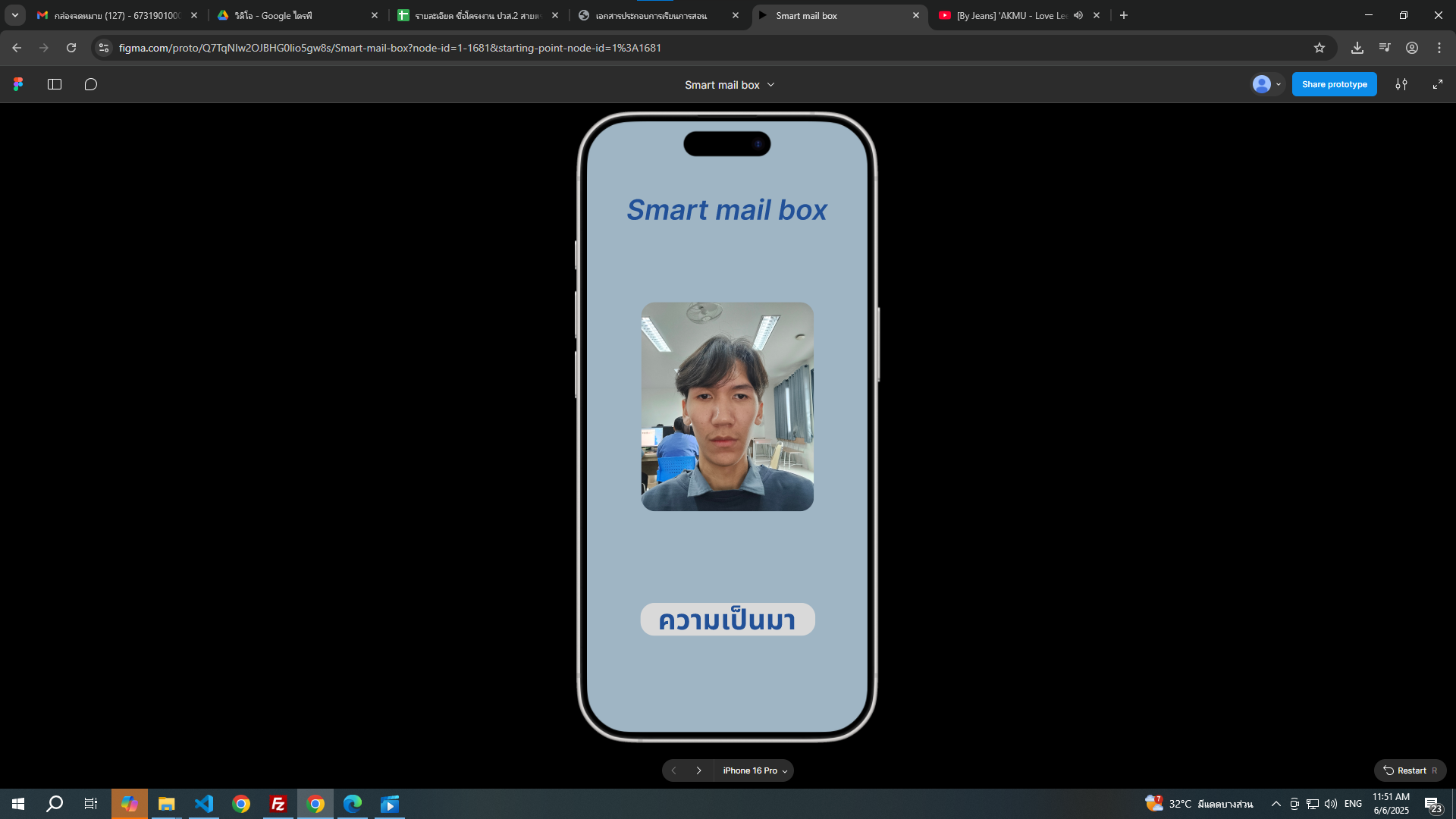Toggle the sidebar panel icon

(x=55, y=84)
